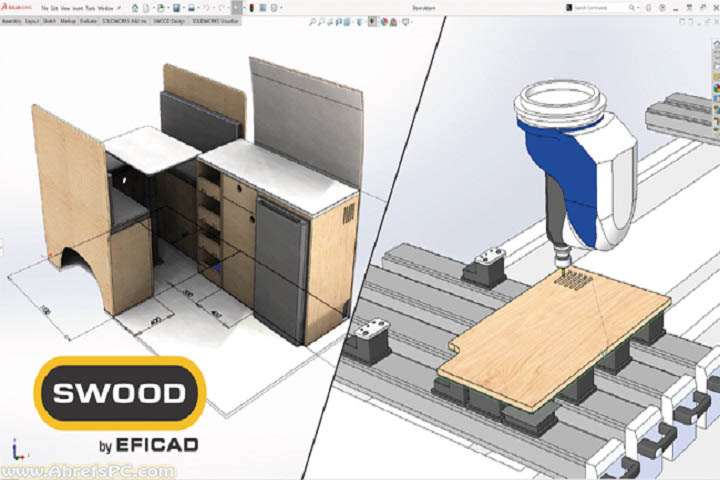Click the Redo icon
This screenshot has width=720, height=480.
222,8
